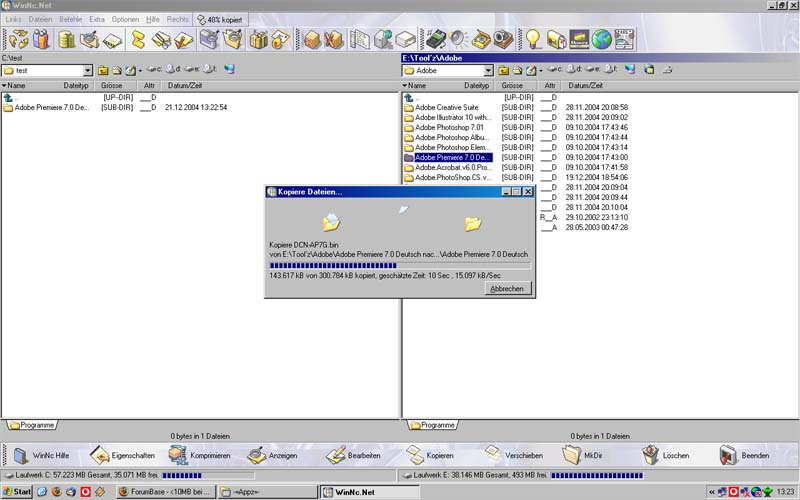This screenshot has height=500, width=800.
Task: Click the computer with globe toolbar icon
Action: (x=383, y=39)
